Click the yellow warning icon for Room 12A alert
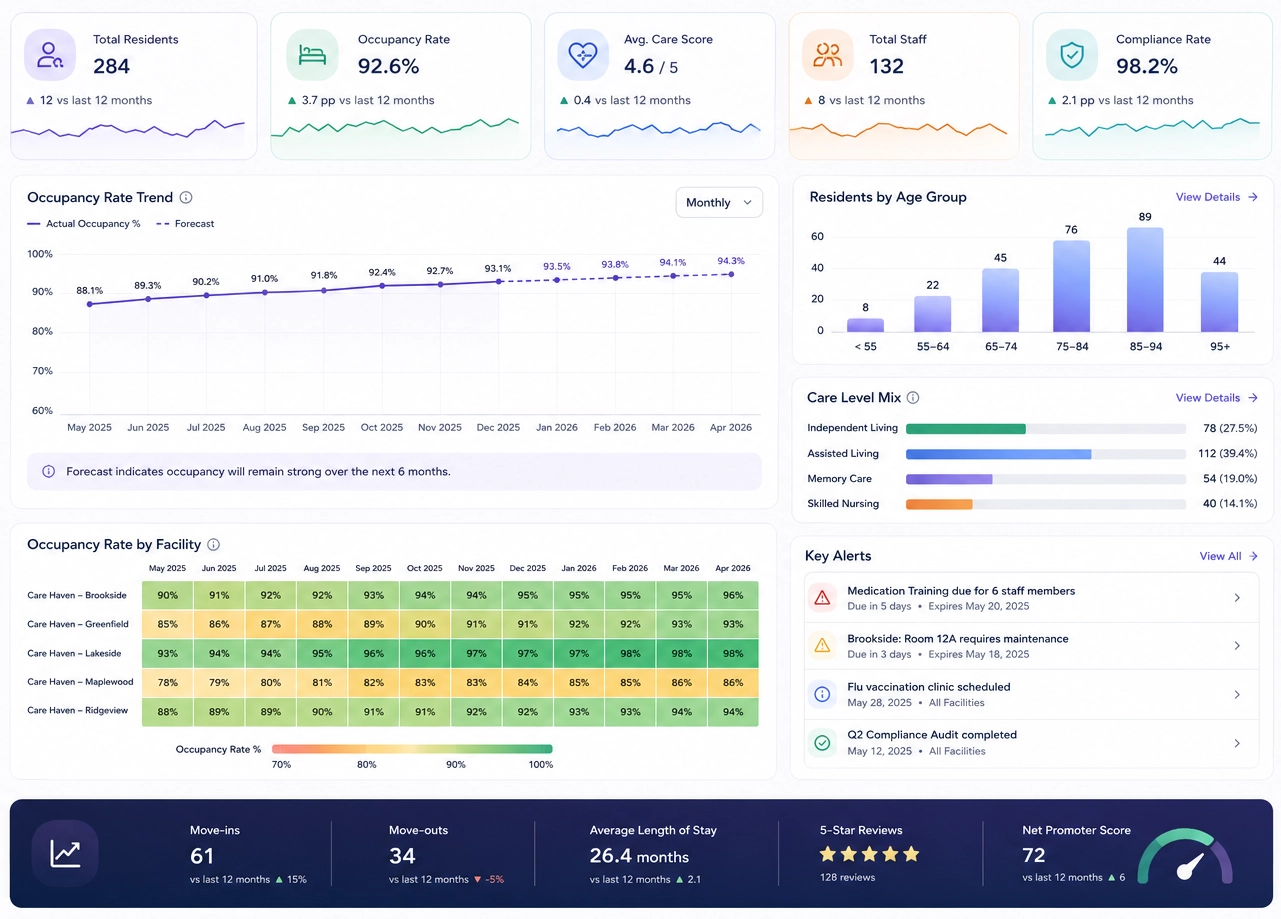 822,646
